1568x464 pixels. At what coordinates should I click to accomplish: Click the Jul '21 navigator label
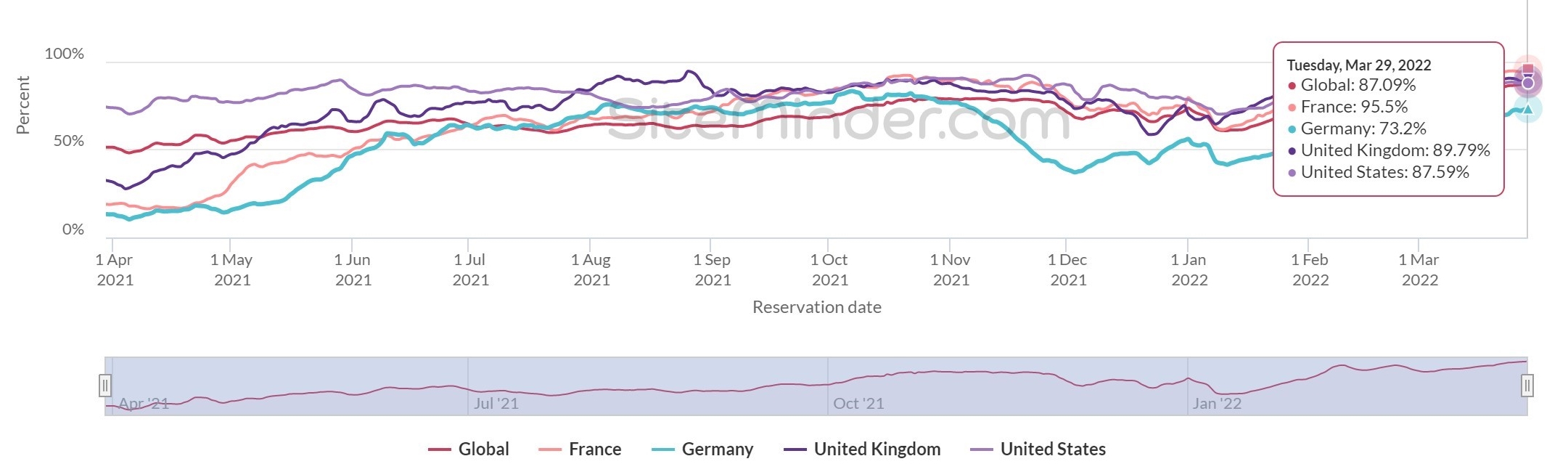point(496,404)
